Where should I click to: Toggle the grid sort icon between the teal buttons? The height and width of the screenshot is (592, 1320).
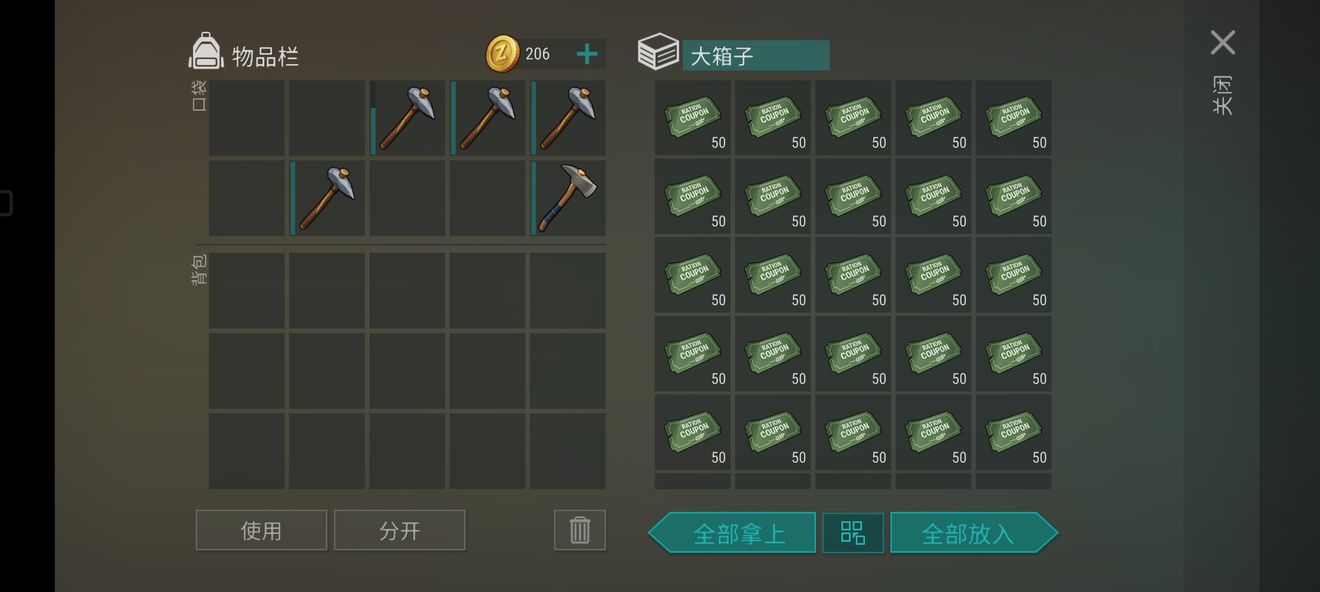[x=853, y=532]
